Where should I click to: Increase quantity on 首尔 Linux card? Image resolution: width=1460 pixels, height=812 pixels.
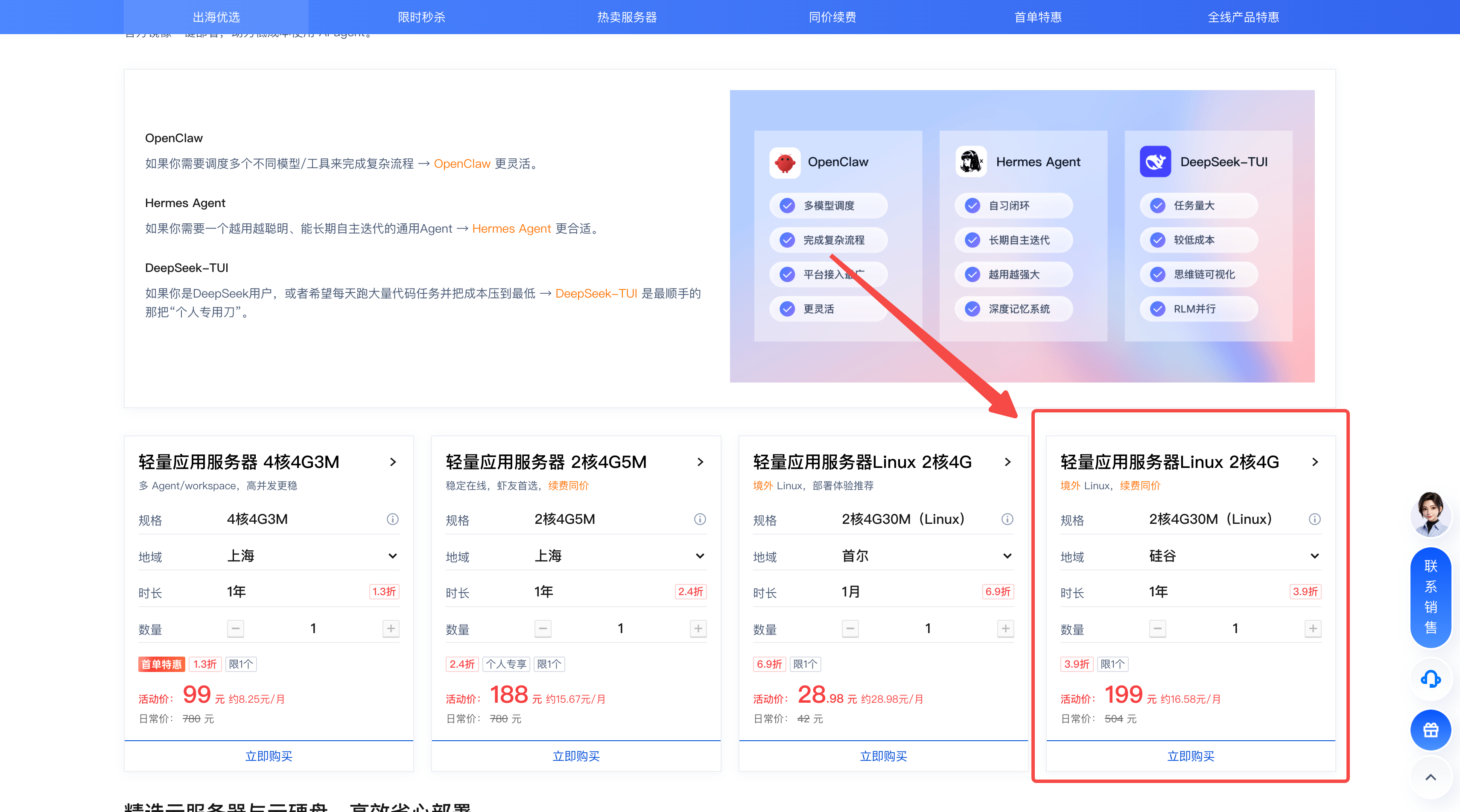click(1005, 628)
